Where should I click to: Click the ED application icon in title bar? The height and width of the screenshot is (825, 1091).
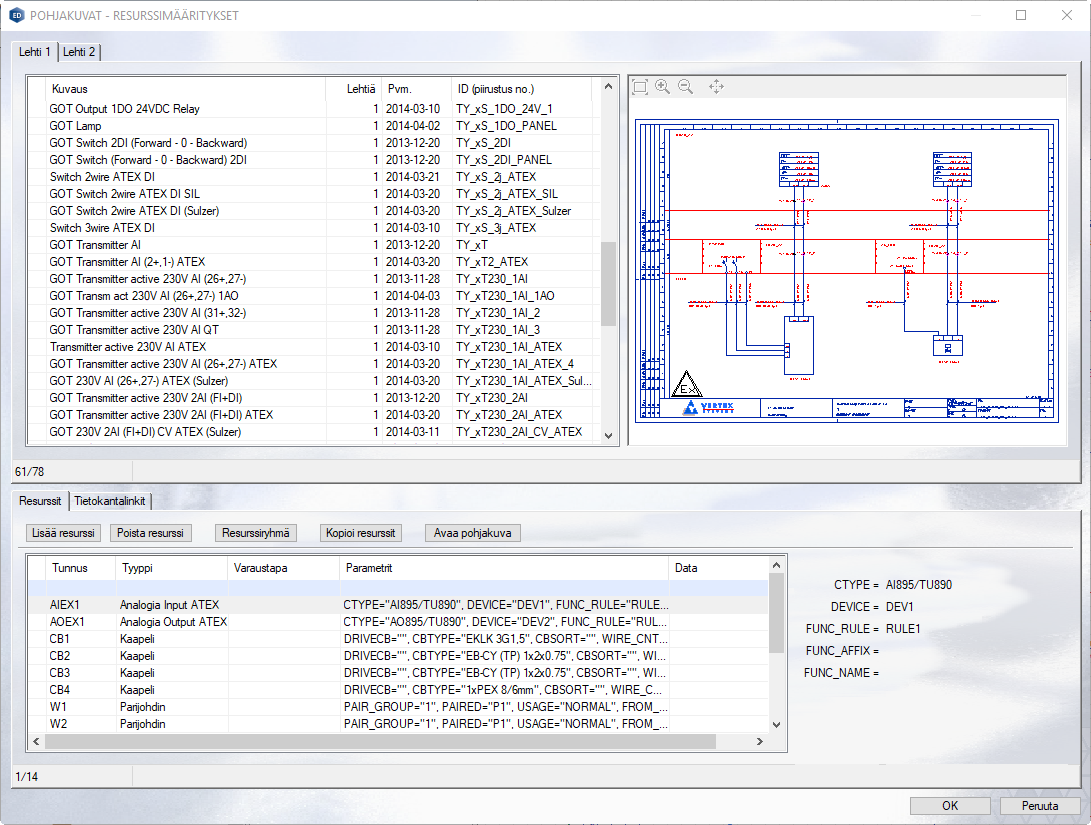15,15
